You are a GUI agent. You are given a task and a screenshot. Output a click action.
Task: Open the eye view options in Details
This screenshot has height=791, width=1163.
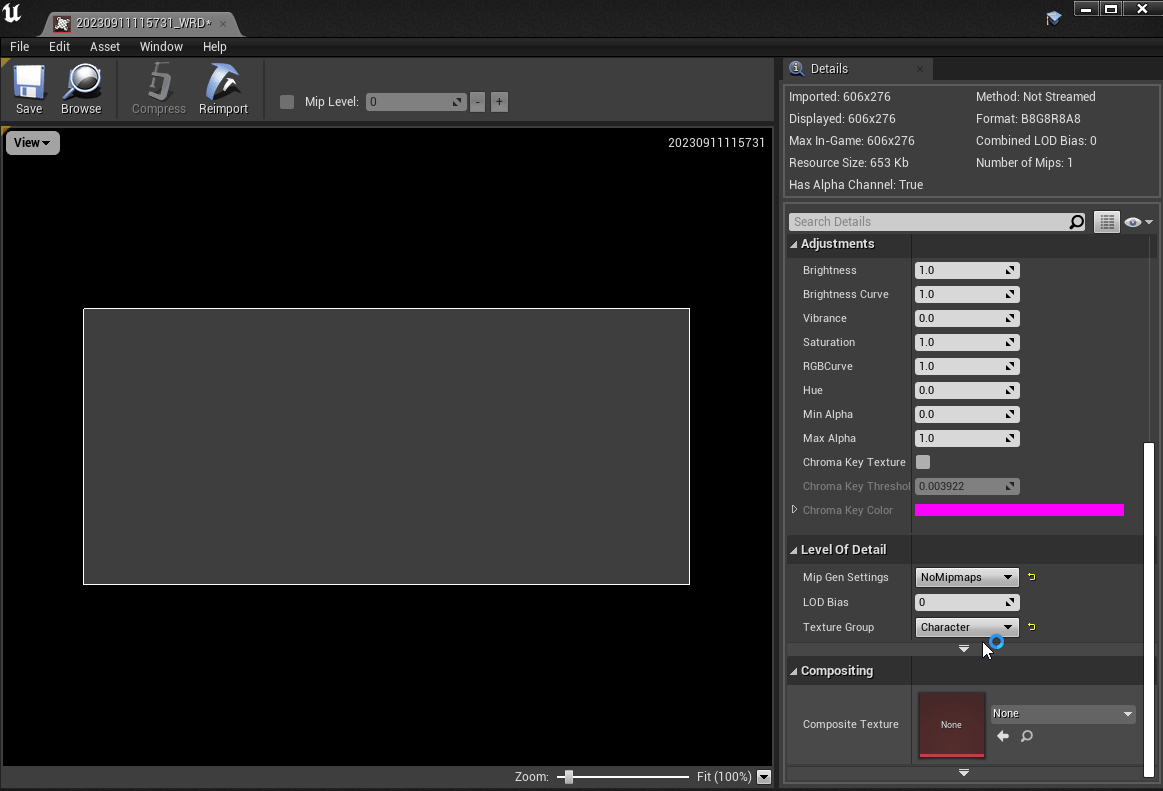[1138, 222]
